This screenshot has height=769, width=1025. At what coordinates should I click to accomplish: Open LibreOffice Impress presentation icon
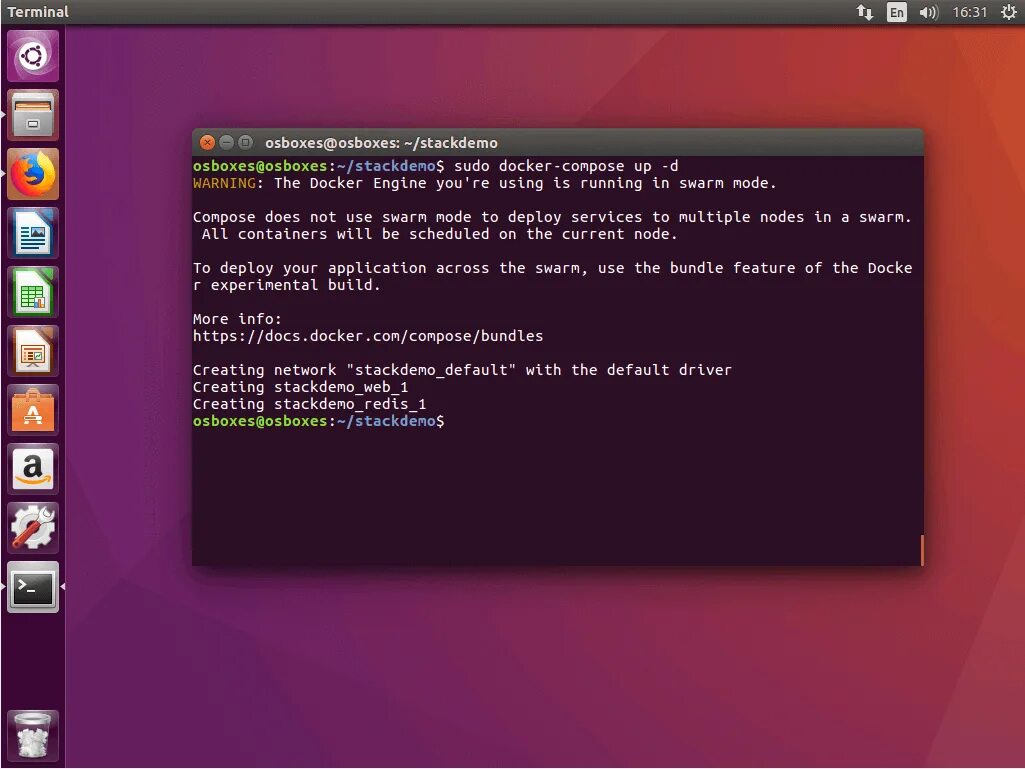pyautogui.click(x=33, y=351)
